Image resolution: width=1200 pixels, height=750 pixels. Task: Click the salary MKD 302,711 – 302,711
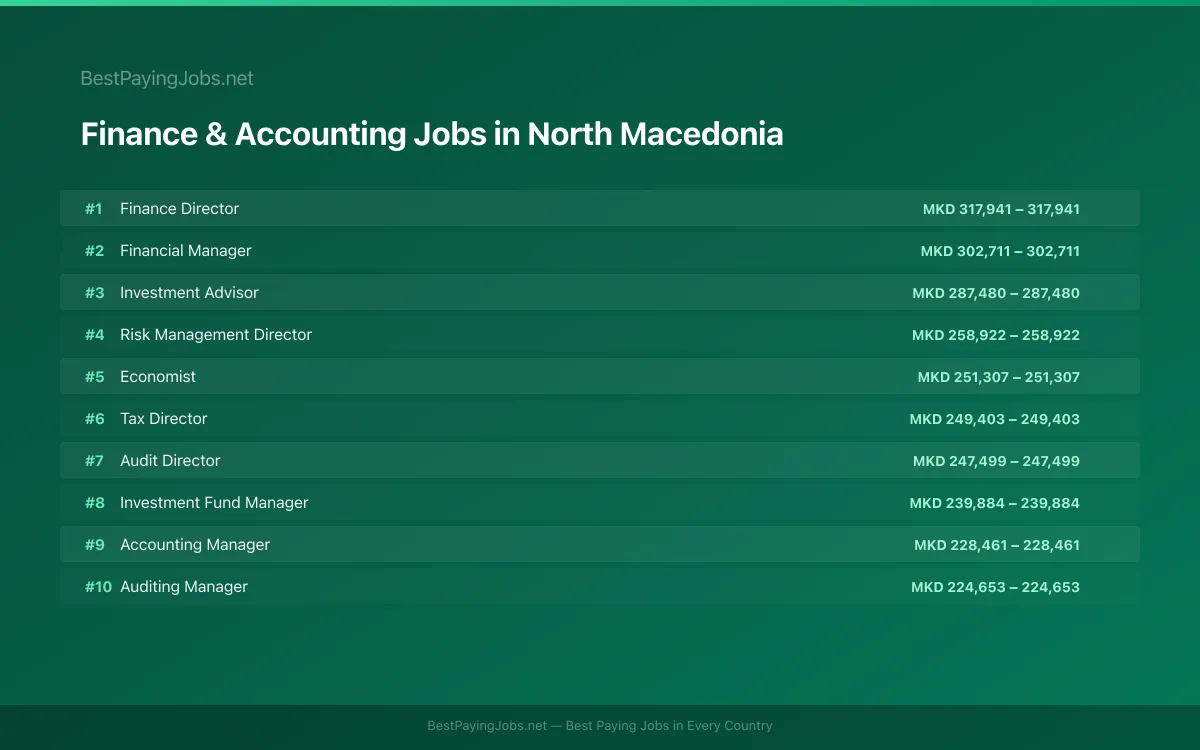[1000, 251]
